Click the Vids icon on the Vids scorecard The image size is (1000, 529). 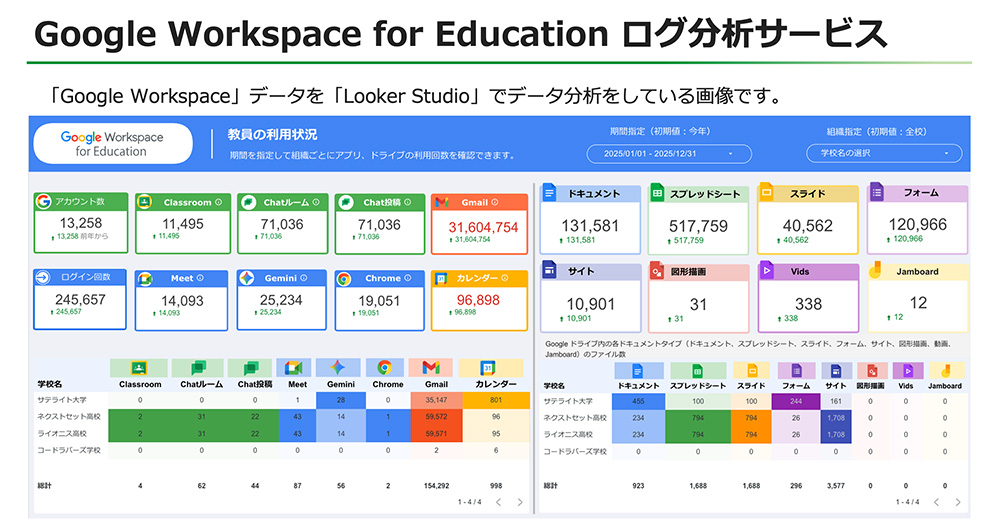767,270
